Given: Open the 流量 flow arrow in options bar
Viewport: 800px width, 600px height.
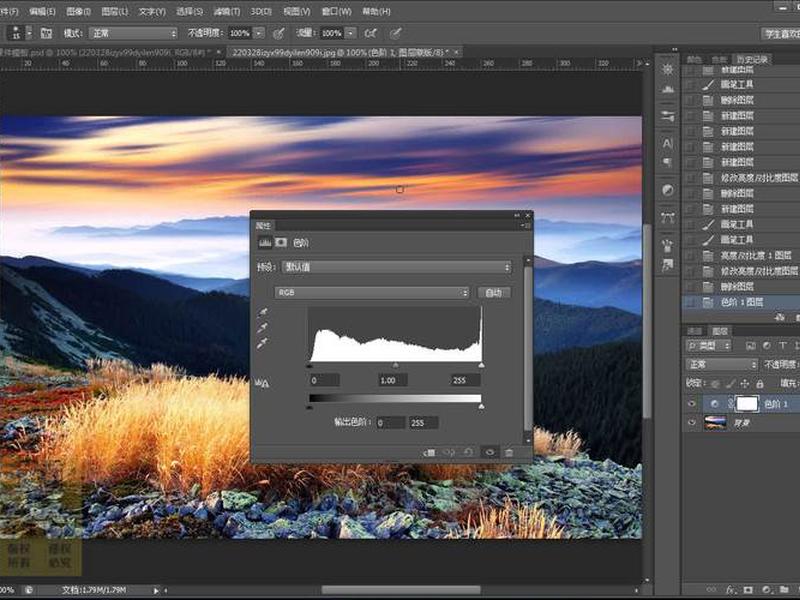Looking at the screenshot, I should [351, 34].
